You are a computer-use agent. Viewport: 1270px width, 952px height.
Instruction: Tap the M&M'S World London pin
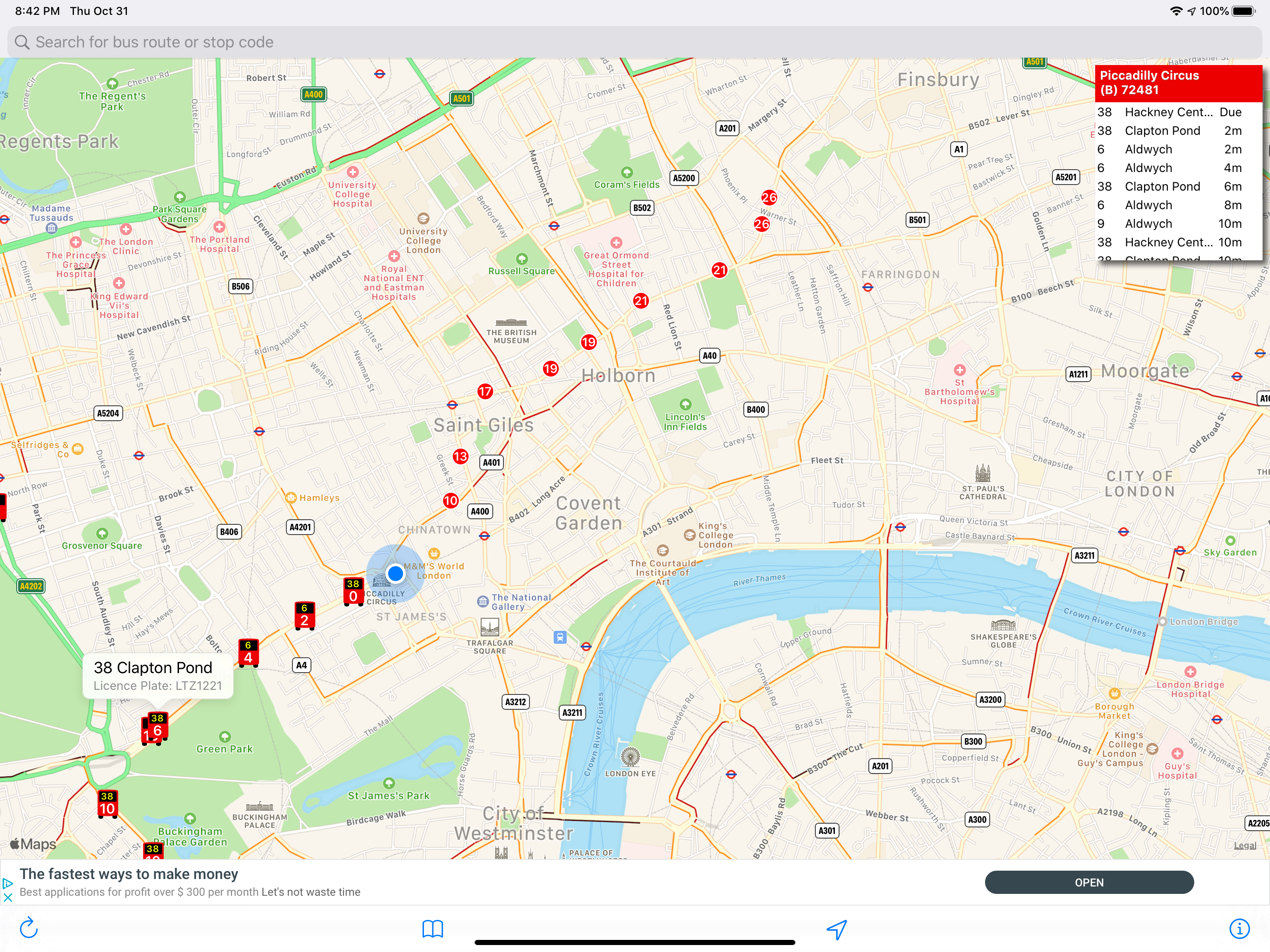tap(434, 554)
